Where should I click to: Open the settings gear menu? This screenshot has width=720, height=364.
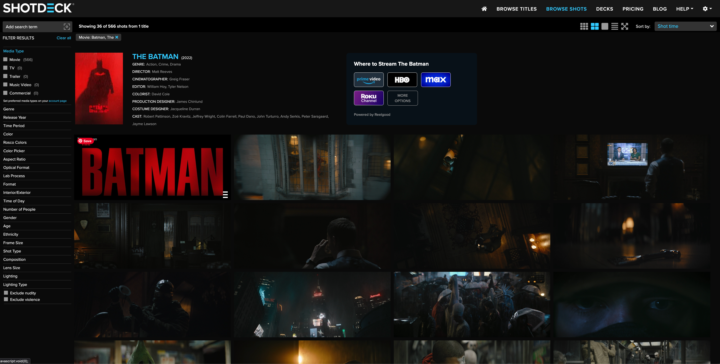click(x=707, y=9)
